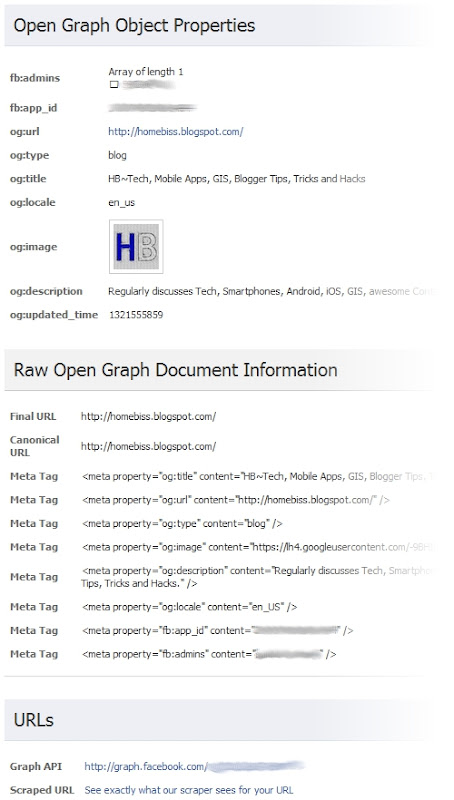Select the 'Scraped URL' label
This screenshot has height=800, width=454.
pos(42,790)
